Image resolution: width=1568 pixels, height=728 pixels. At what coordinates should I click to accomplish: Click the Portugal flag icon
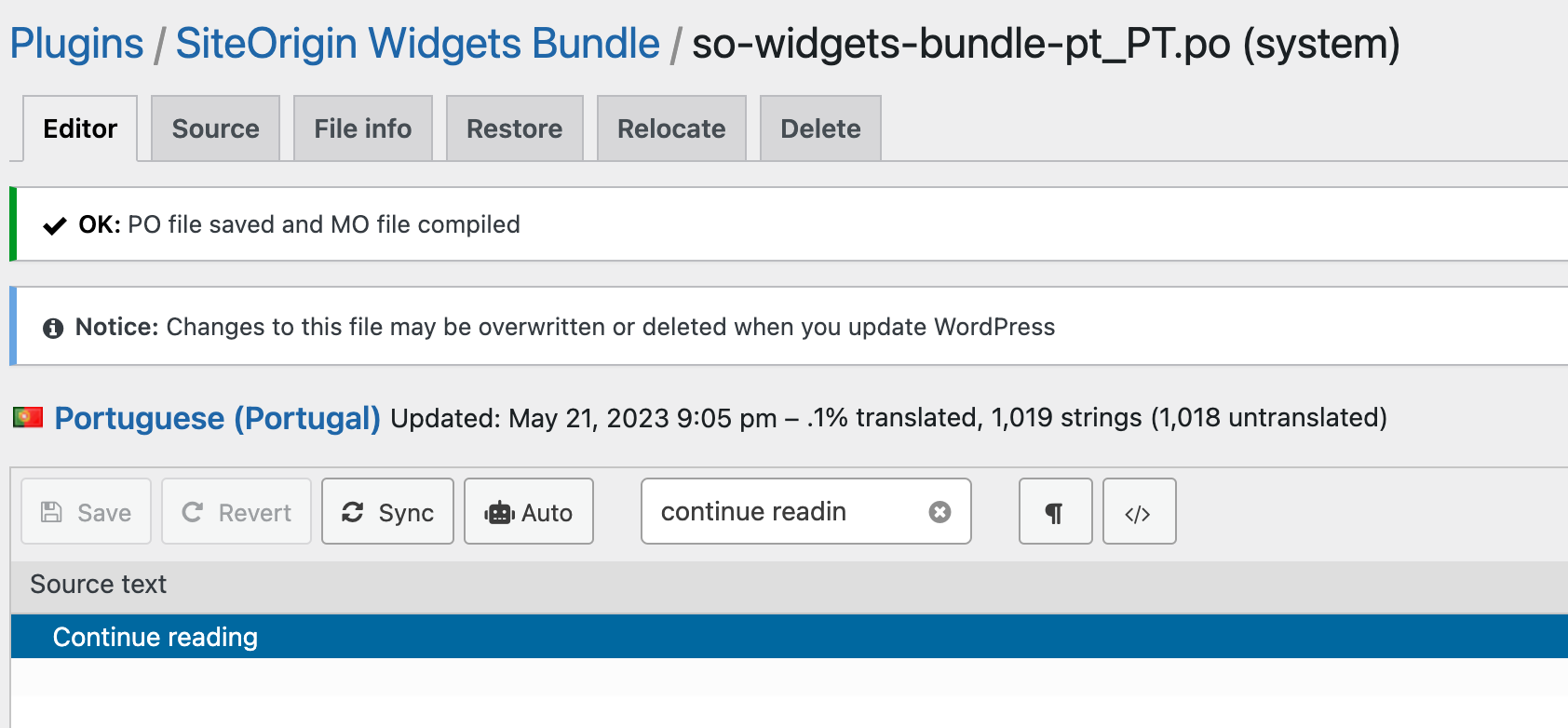point(28,417)
